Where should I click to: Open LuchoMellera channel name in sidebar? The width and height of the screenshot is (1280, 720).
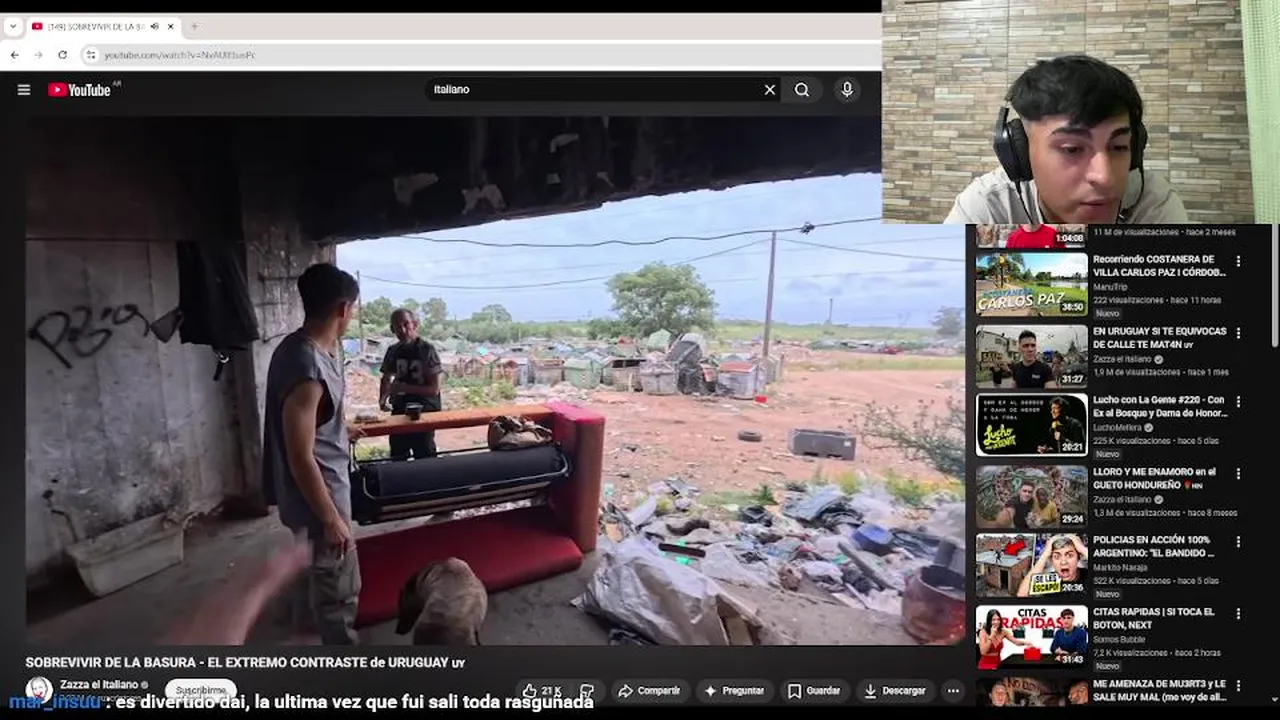coord(1119,427)
